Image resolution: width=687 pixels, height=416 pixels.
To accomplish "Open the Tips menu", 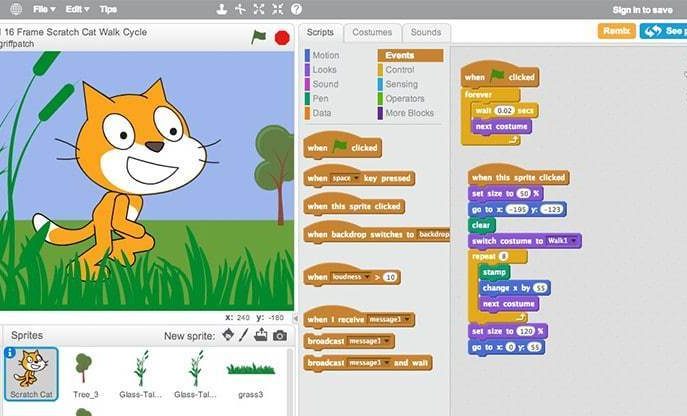I will [x=108, y=9].
